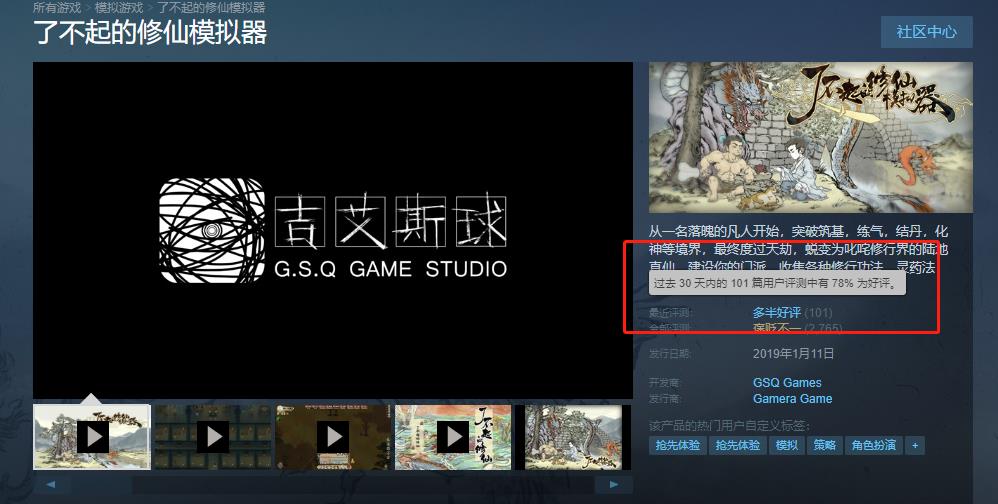The image size is (998, 504).
Task: Go to 所有游戏 breadcrumb
Action: [57, 7]
